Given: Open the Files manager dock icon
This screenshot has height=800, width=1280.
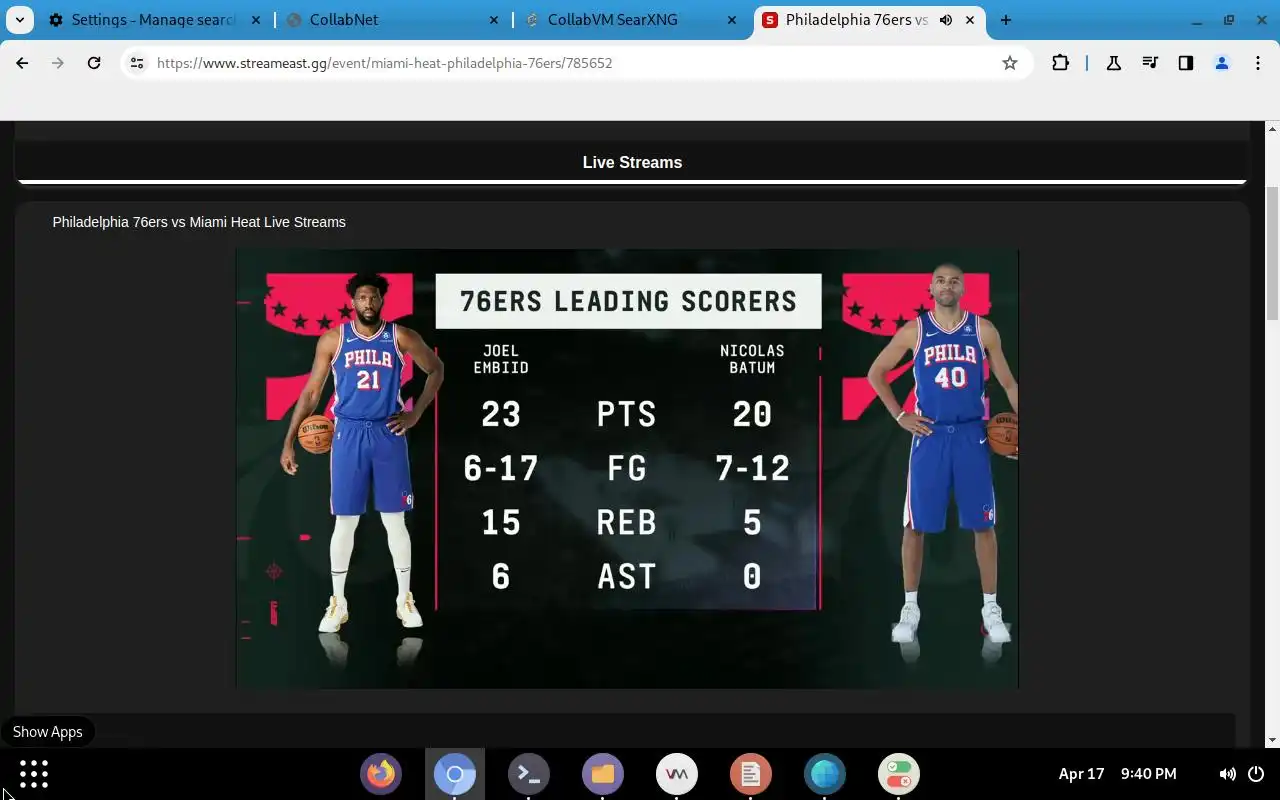Looking at the screenshot, I should [603, 774].
